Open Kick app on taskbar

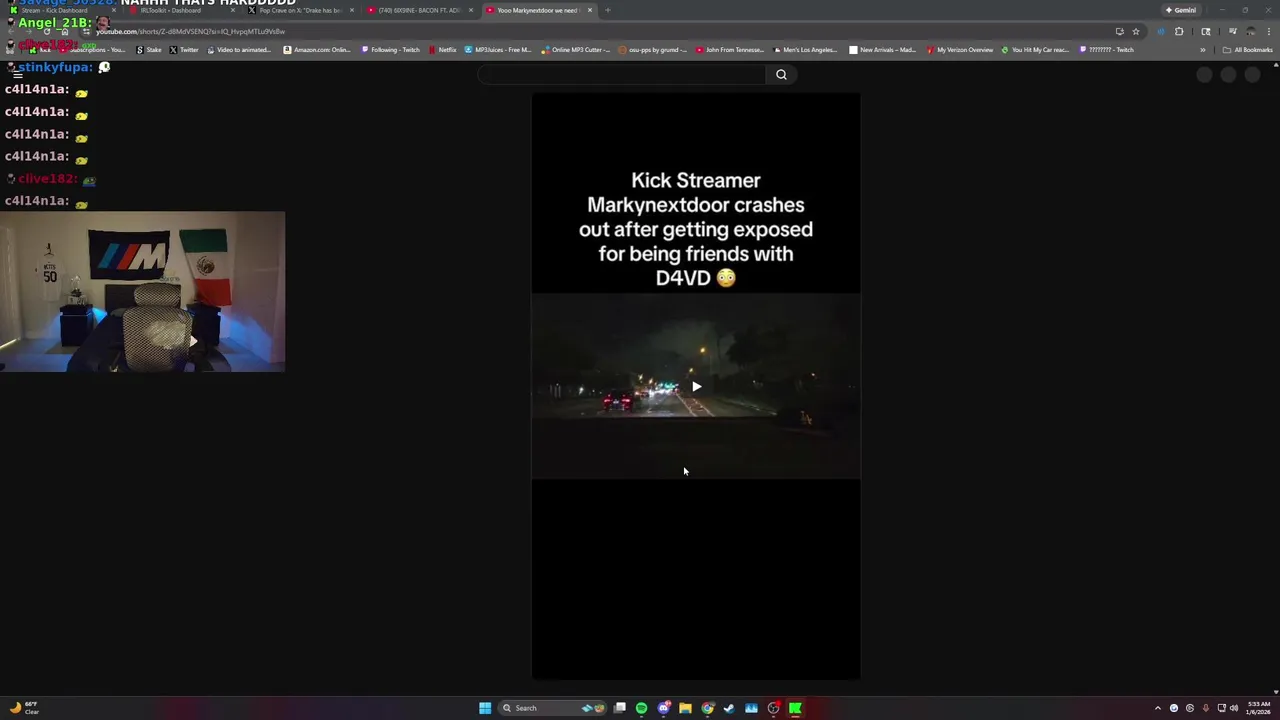(x=795, y=708)
